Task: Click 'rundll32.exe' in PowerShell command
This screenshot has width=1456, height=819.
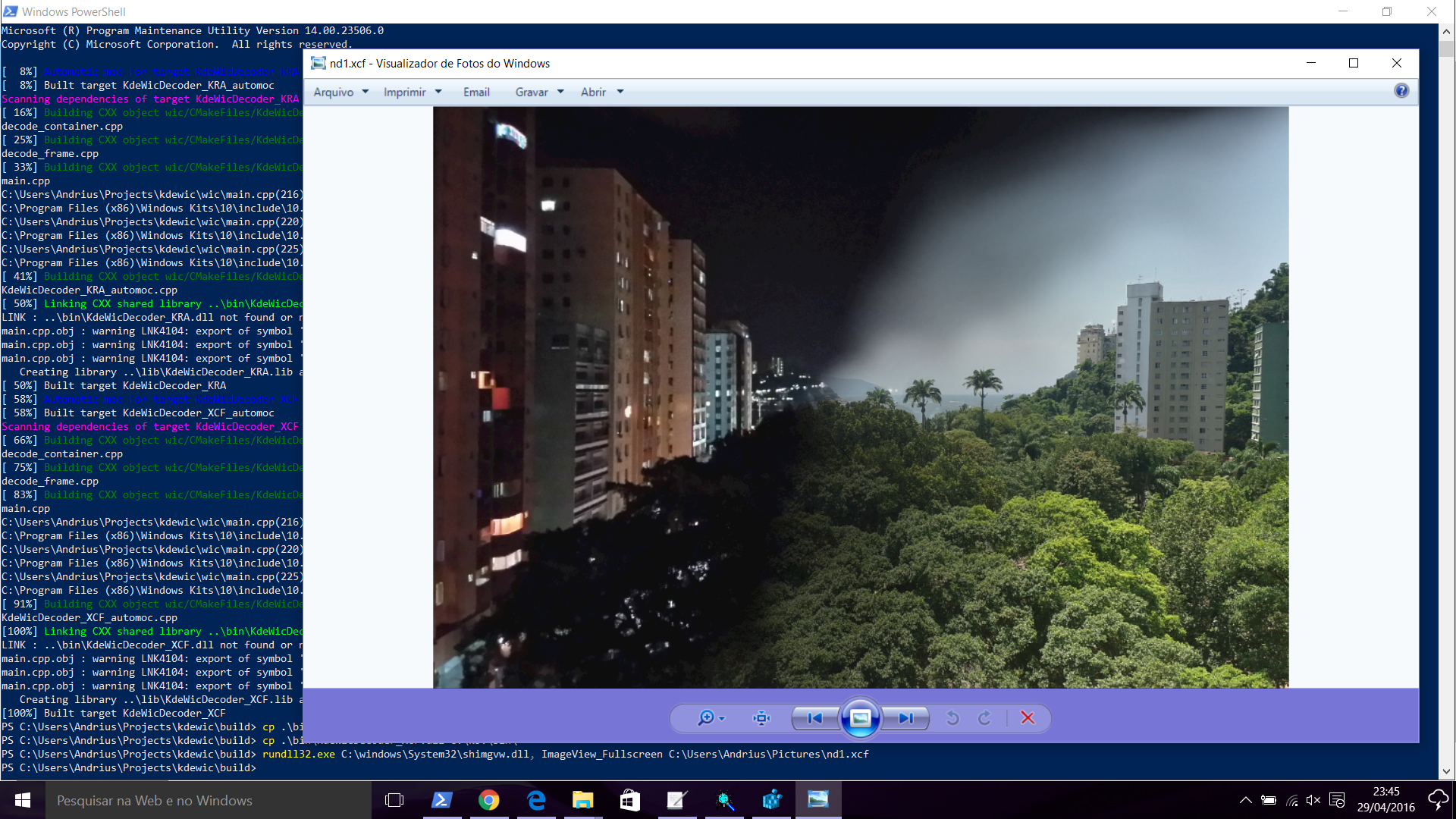Action: [299, 754]
